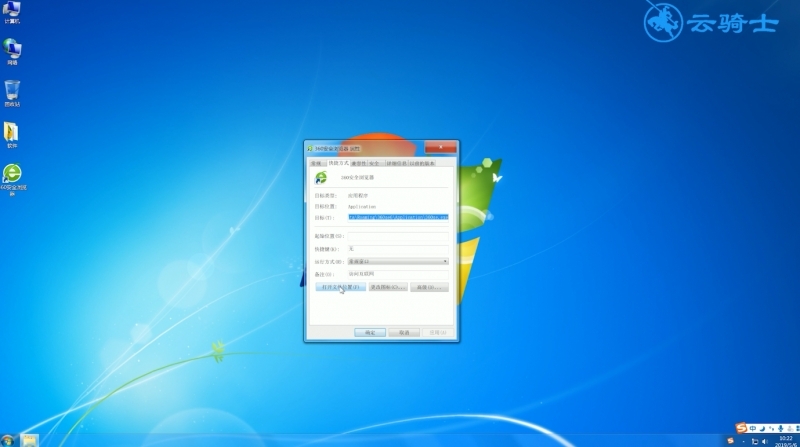
Task: Click the volume speaker tray icon
Action: 764,441
